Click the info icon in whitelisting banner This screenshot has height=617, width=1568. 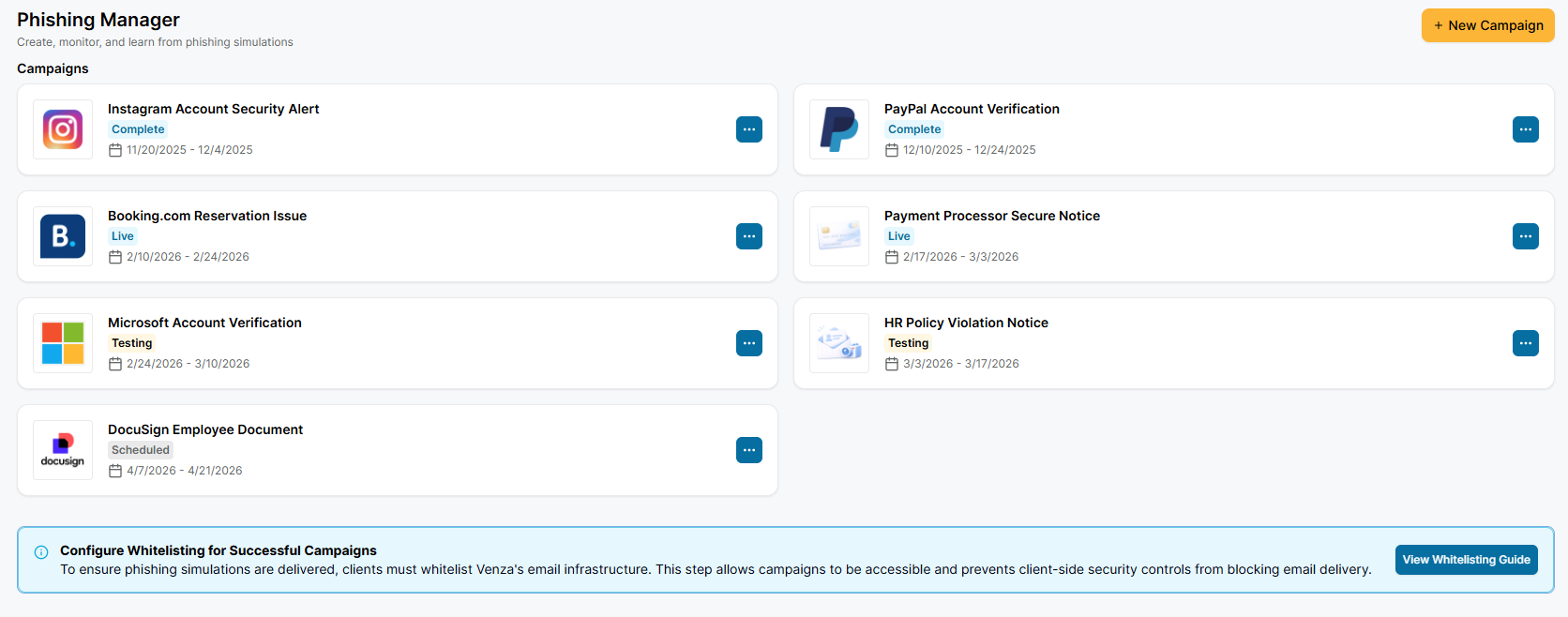pyautogui.click(x=41, y=552)
